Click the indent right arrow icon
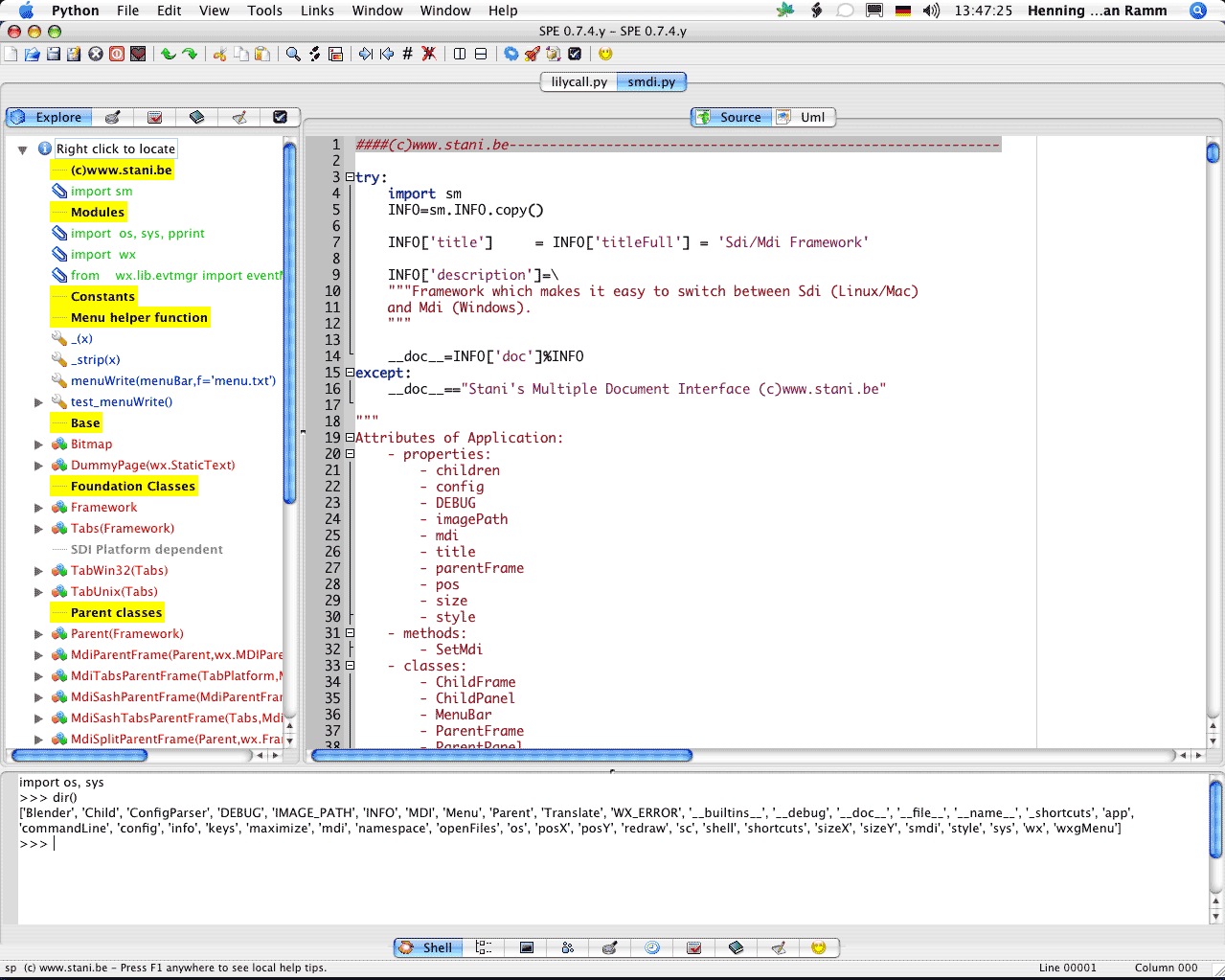 pyautogui.click(x=366, y=54)
